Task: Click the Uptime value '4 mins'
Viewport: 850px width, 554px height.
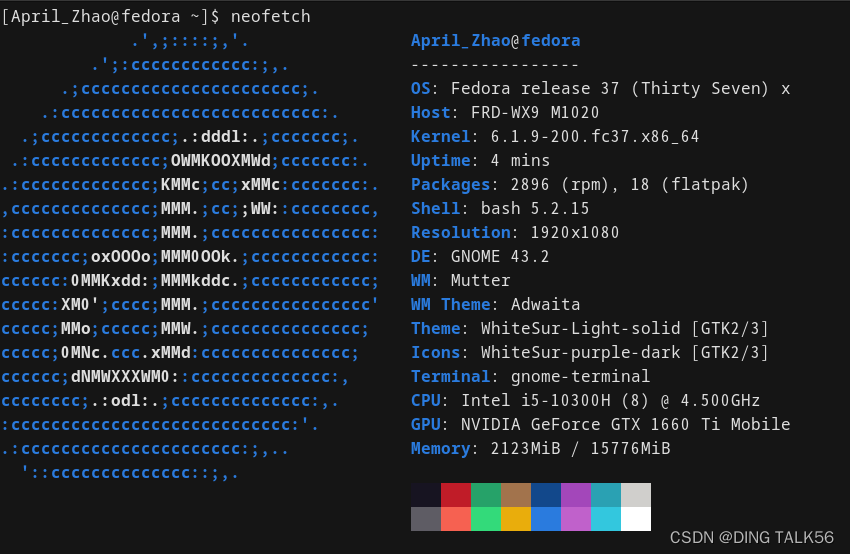Action: (x=520, y=160)
